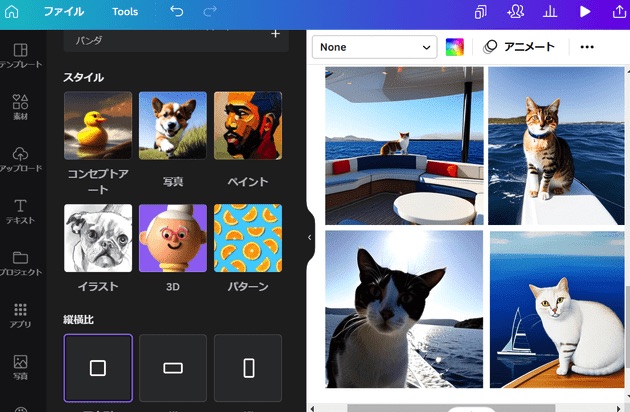Open the ファイル menu

[64, 12]
